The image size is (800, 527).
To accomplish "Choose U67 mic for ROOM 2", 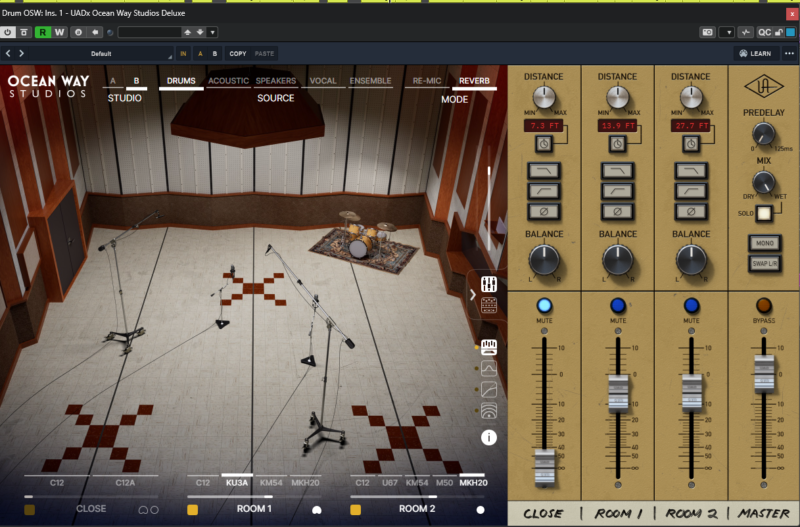I will click(390, 483).
